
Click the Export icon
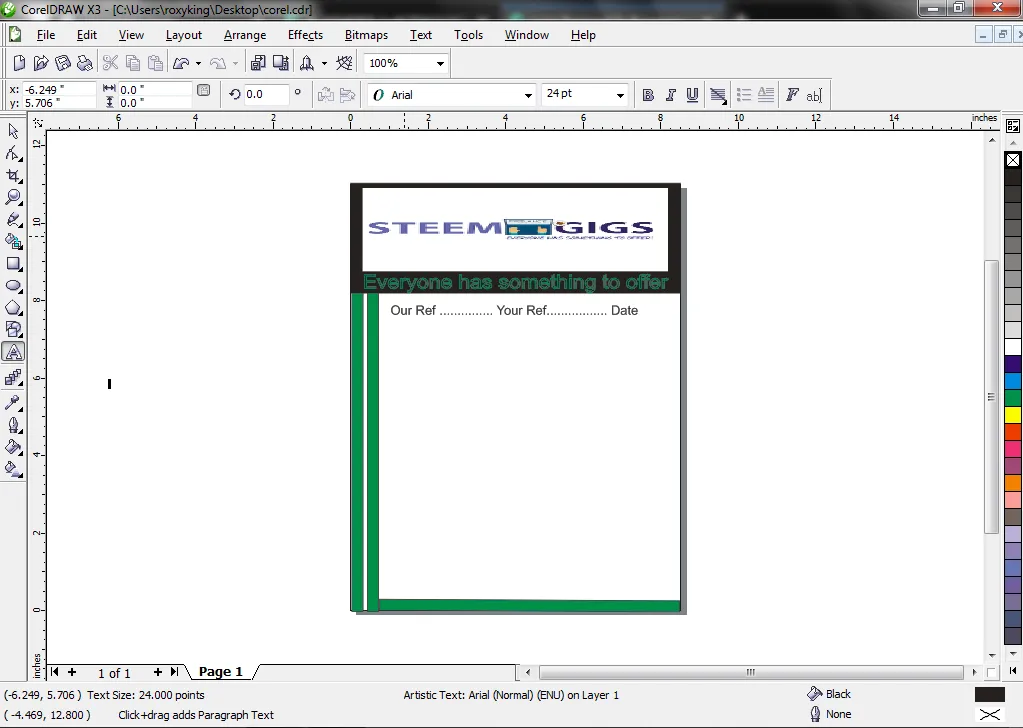point(281,63)
